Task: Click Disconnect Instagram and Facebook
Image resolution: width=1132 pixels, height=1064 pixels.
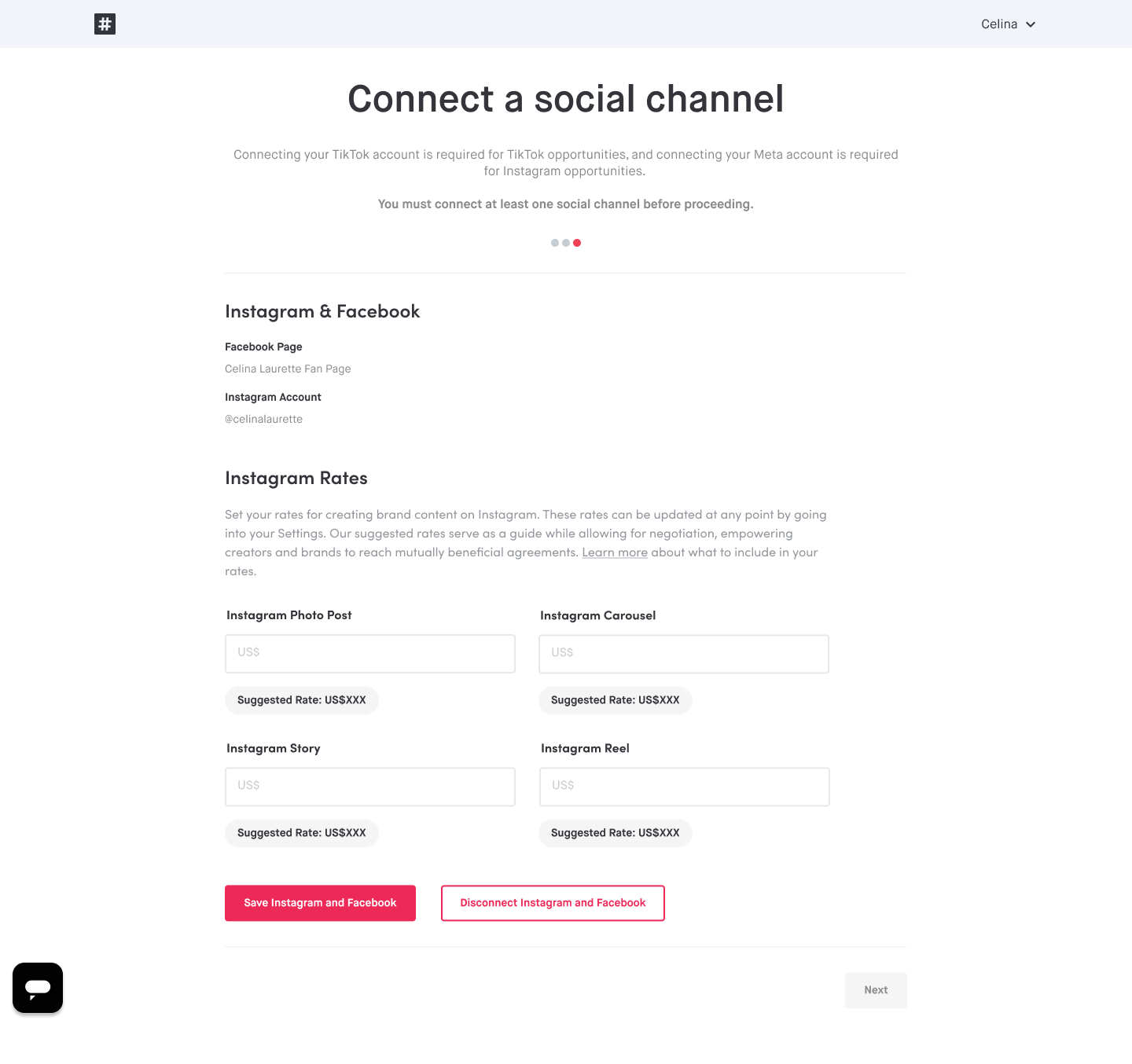Action: (x=552, y=902)
